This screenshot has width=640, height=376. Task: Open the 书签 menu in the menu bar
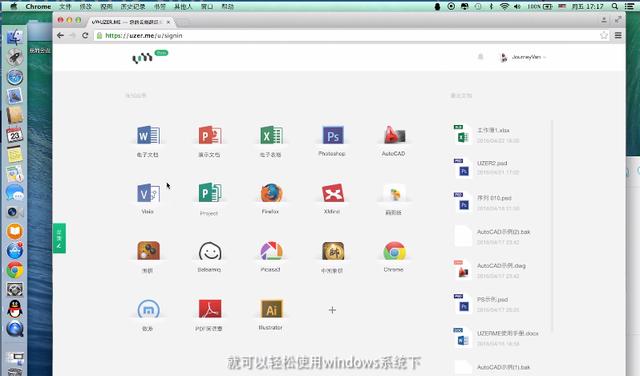point(160,7)
